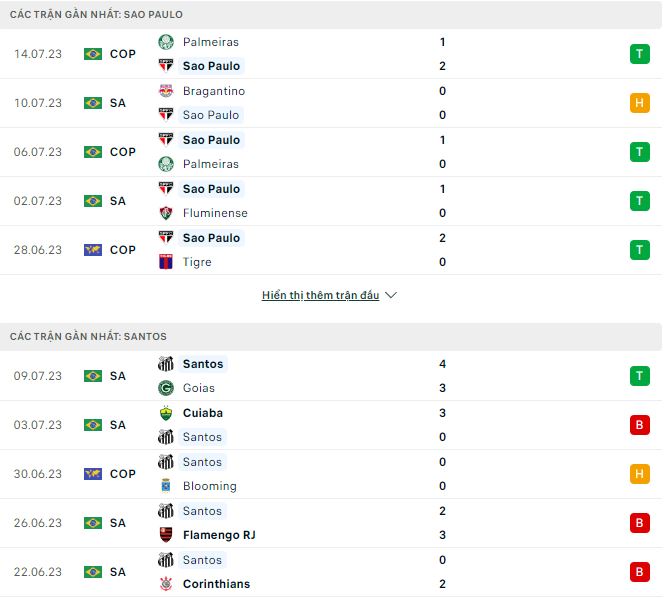The height and width of the screenshot is (599, 669).
Task: Click the Tigre team logo
Action: (x=166, y=262)
